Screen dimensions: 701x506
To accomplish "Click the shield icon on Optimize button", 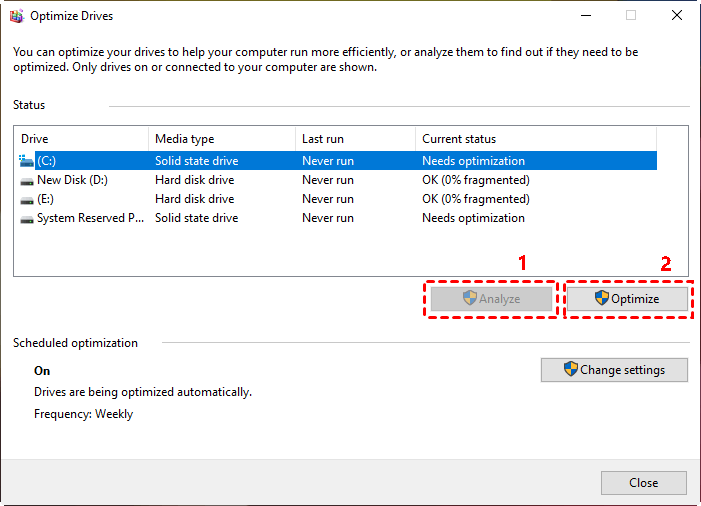I will pyautogui.click(x=602, y=298).
